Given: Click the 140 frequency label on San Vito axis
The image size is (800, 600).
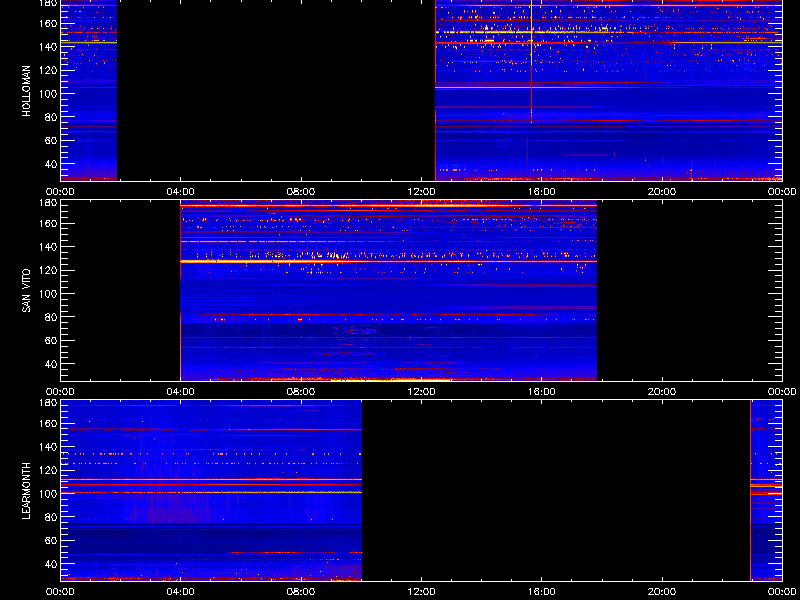Looking at the screenshot, I should pos(47,247).
